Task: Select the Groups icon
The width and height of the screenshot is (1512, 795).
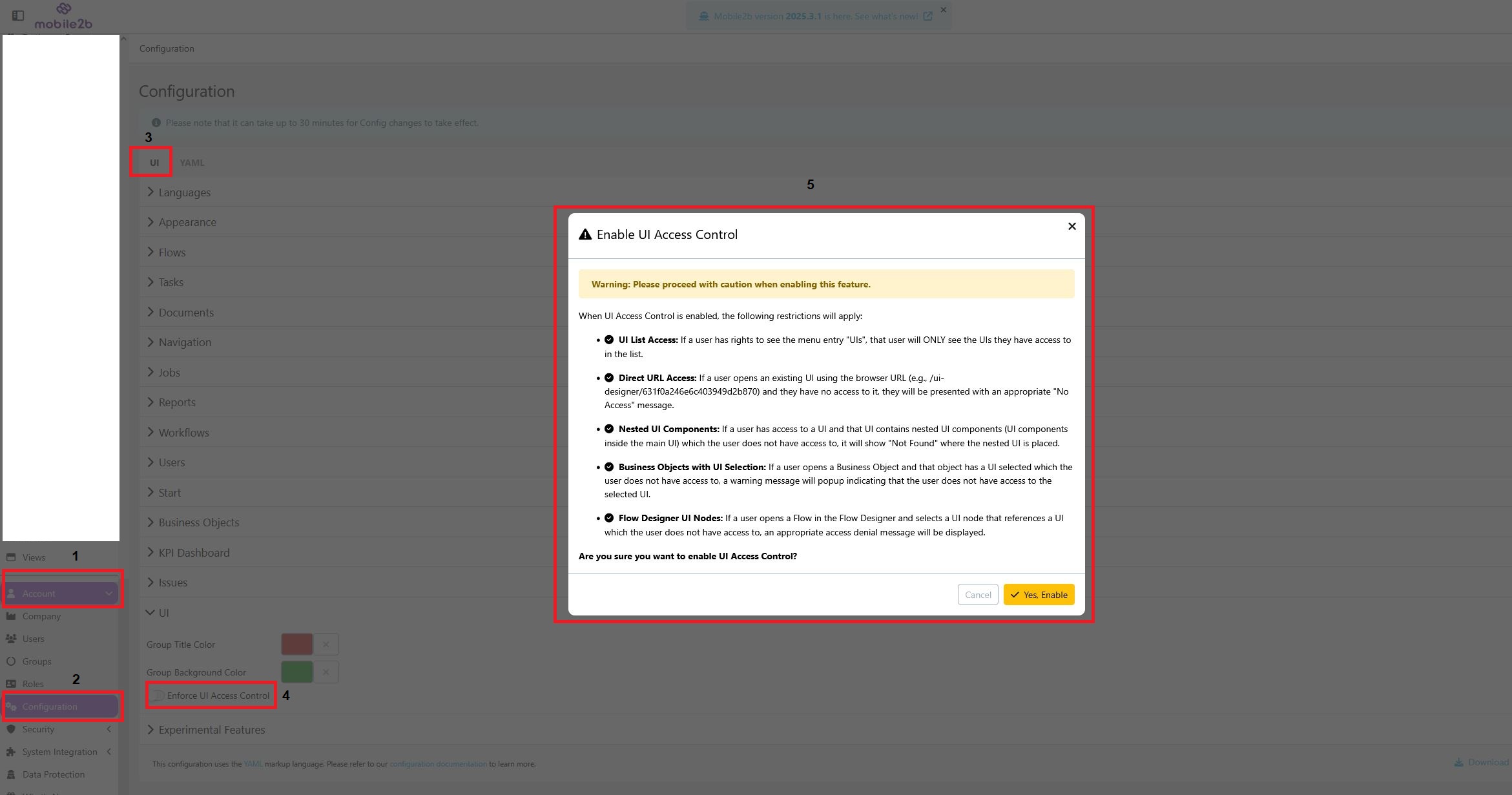Action: coord(12,661)
